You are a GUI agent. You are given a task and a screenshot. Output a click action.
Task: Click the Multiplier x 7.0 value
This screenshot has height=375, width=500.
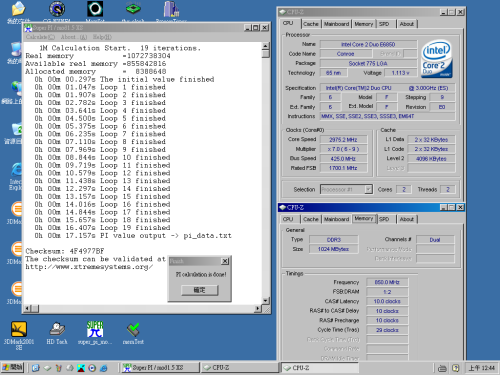coord(343,149)
